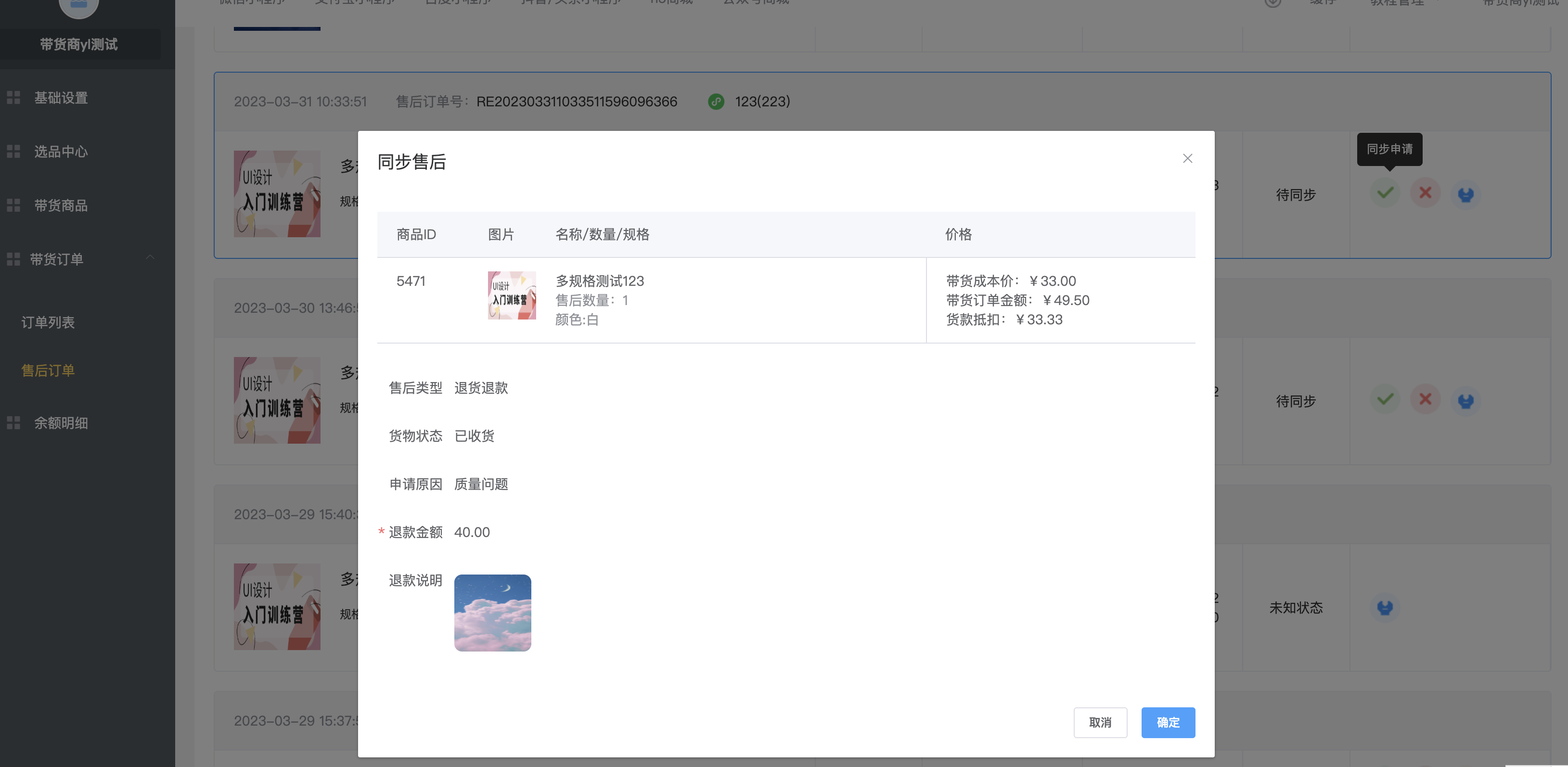1568x767 pixels.
Task: Open the cloud refund description image
Action: pyautogui.click(x=492, y=613)
